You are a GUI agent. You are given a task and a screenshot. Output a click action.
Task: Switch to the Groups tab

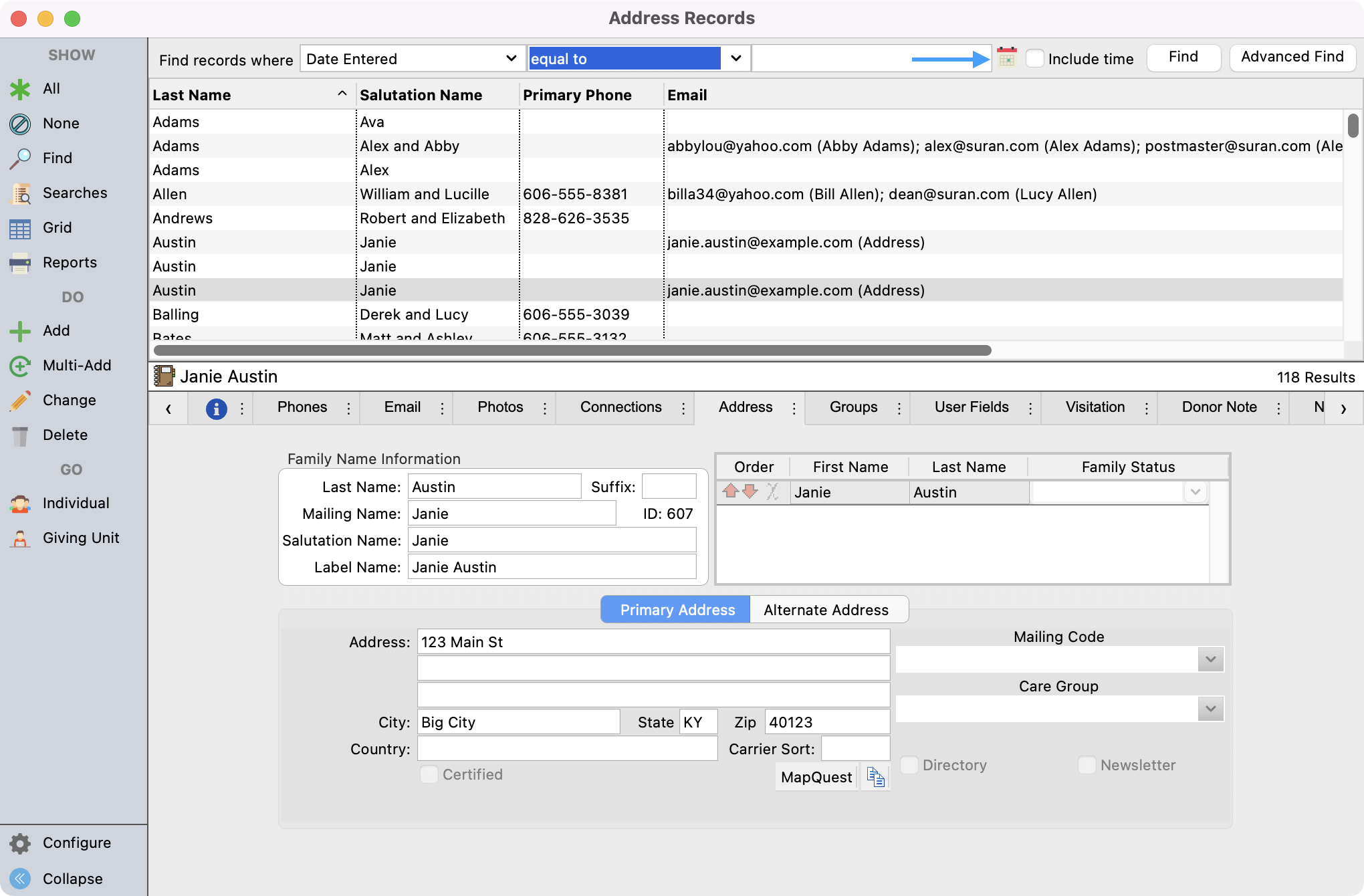(853, 407)
